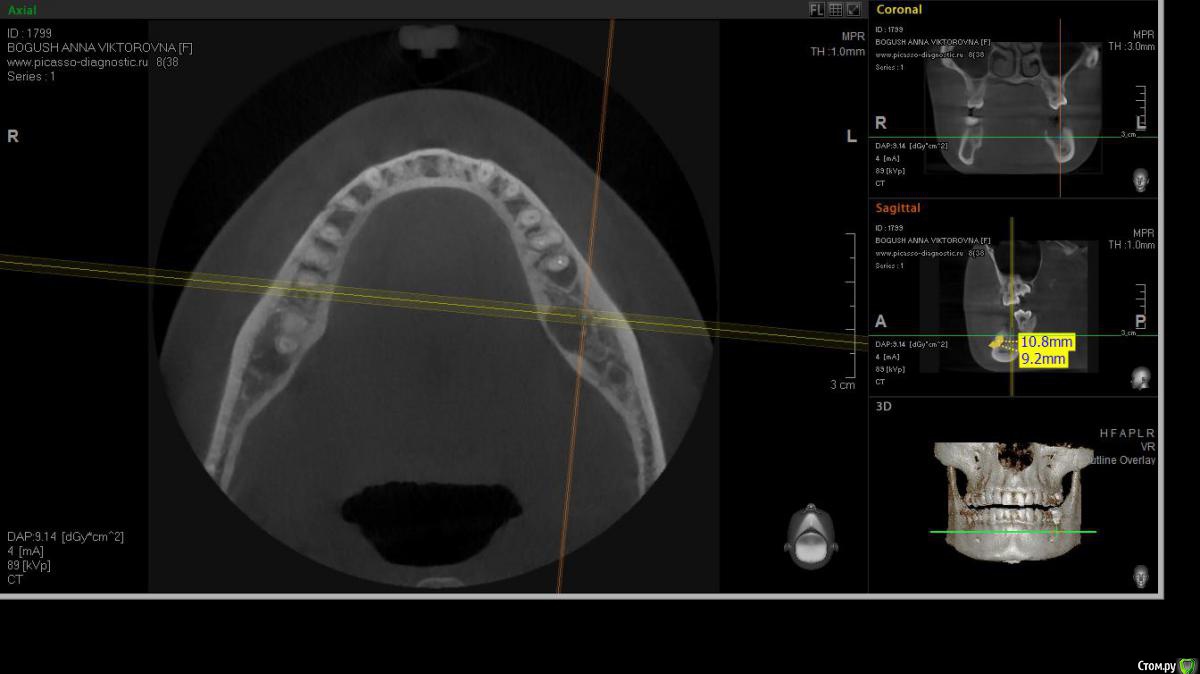Viewport: 1200px width, 674px height.
Task: Click the head orientation icon in Coronal pane
Action: (1140, 180)
